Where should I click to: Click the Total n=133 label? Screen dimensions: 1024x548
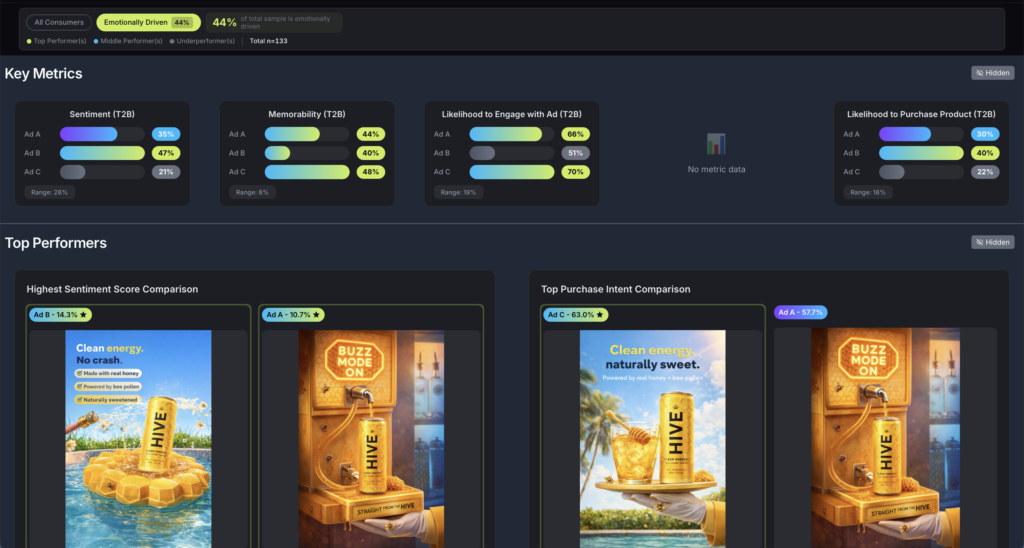(x=268, y=41)
